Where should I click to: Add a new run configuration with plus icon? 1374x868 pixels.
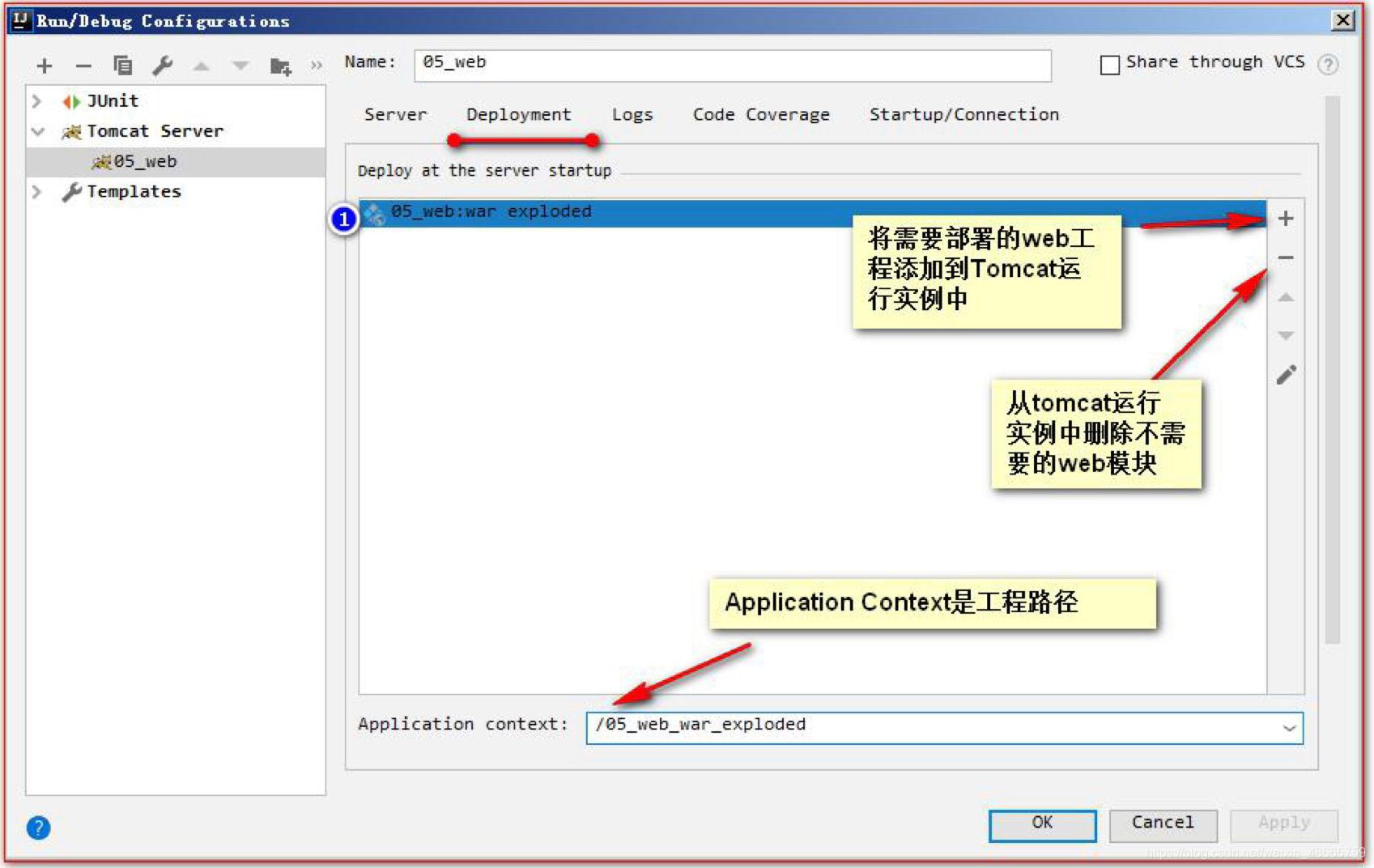coord(45,66)
